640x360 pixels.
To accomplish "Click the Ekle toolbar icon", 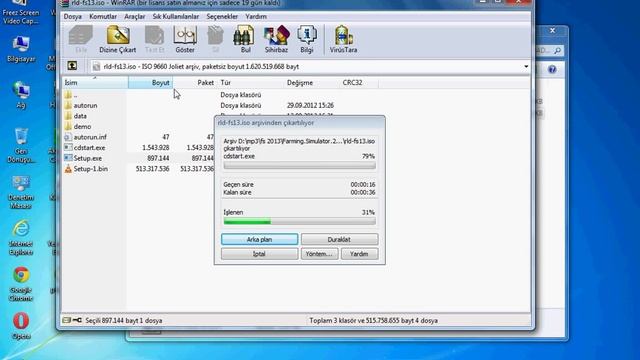I will click(81, 39).
